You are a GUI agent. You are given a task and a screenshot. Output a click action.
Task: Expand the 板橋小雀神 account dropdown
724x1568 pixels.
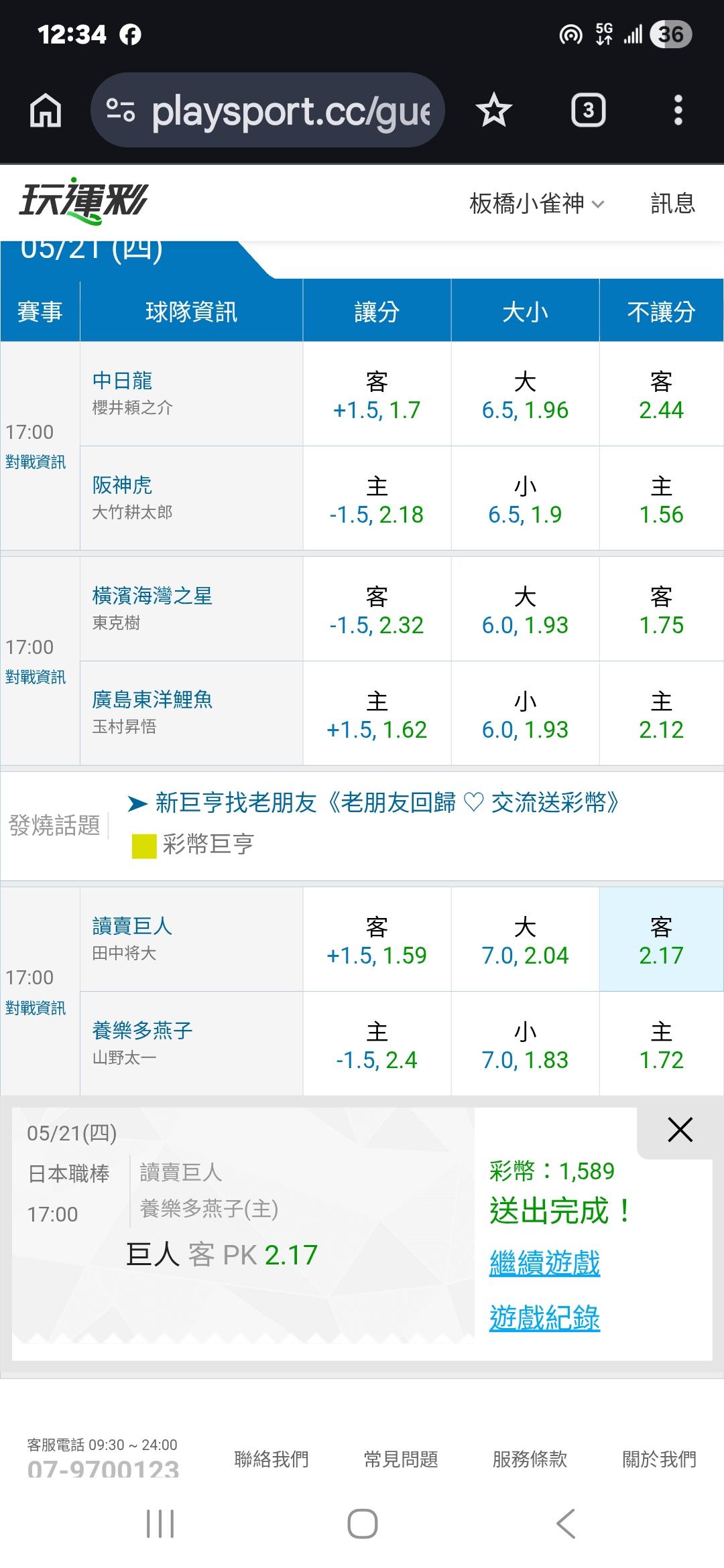click(x=537, y=203)
